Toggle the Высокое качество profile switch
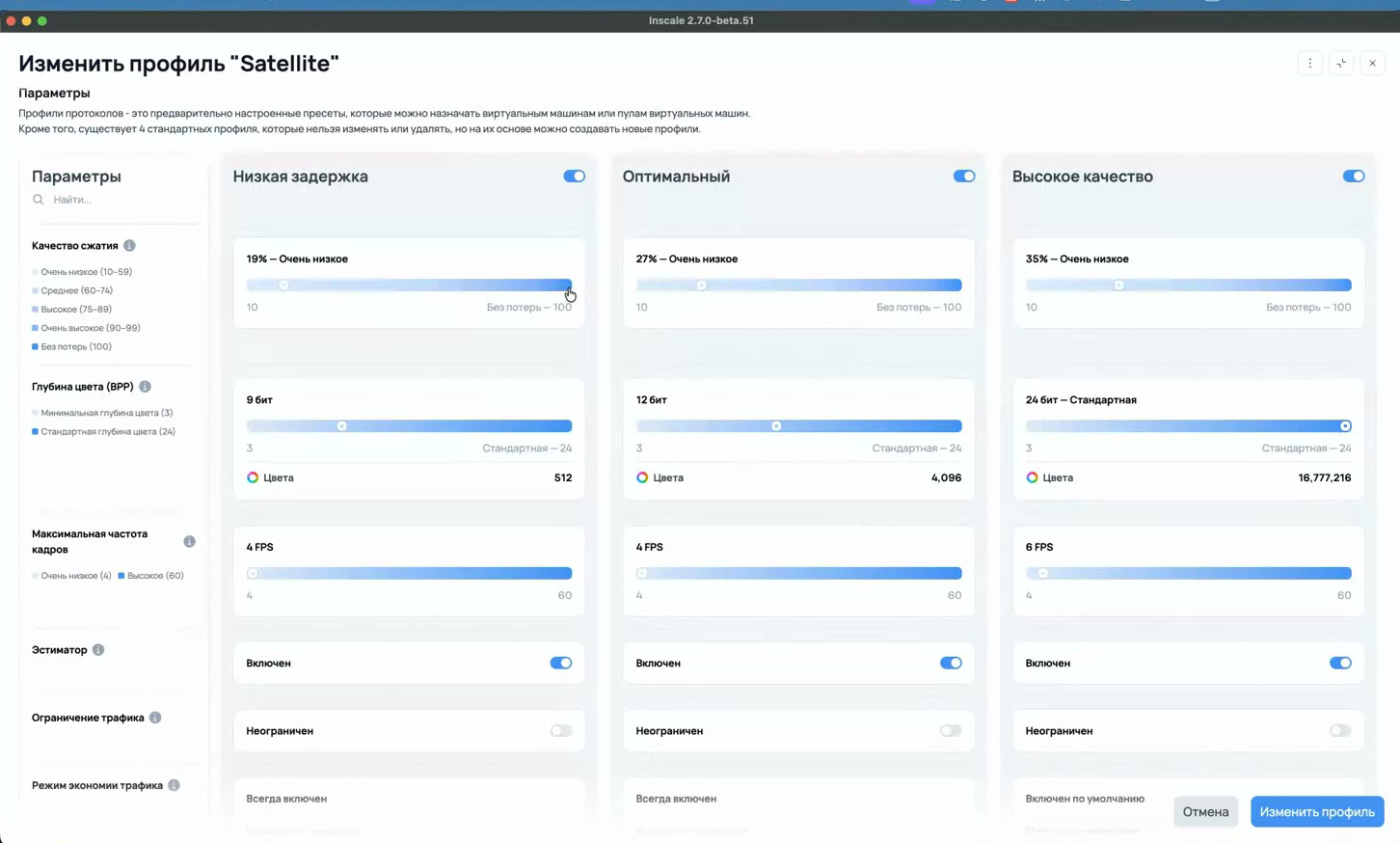The image size is (1400, 843). [x=1353, y=177]
